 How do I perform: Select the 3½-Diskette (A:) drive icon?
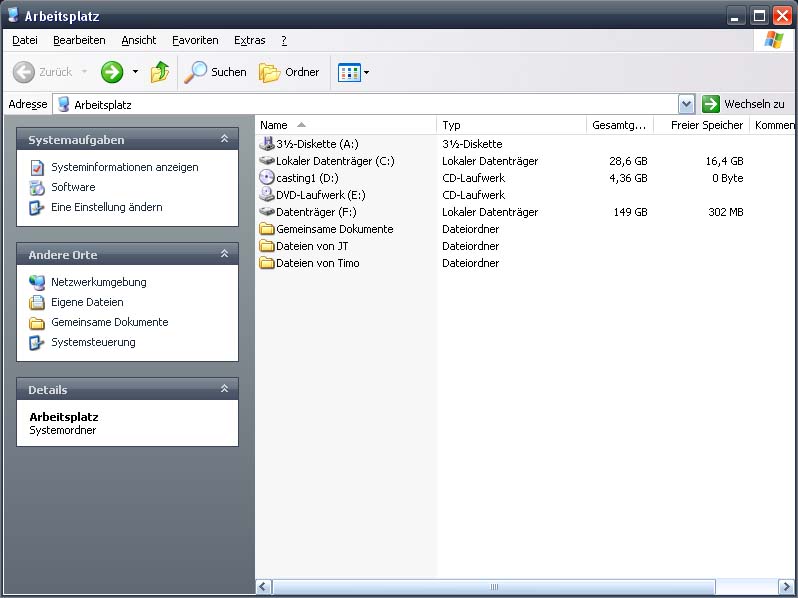[267, 144]
